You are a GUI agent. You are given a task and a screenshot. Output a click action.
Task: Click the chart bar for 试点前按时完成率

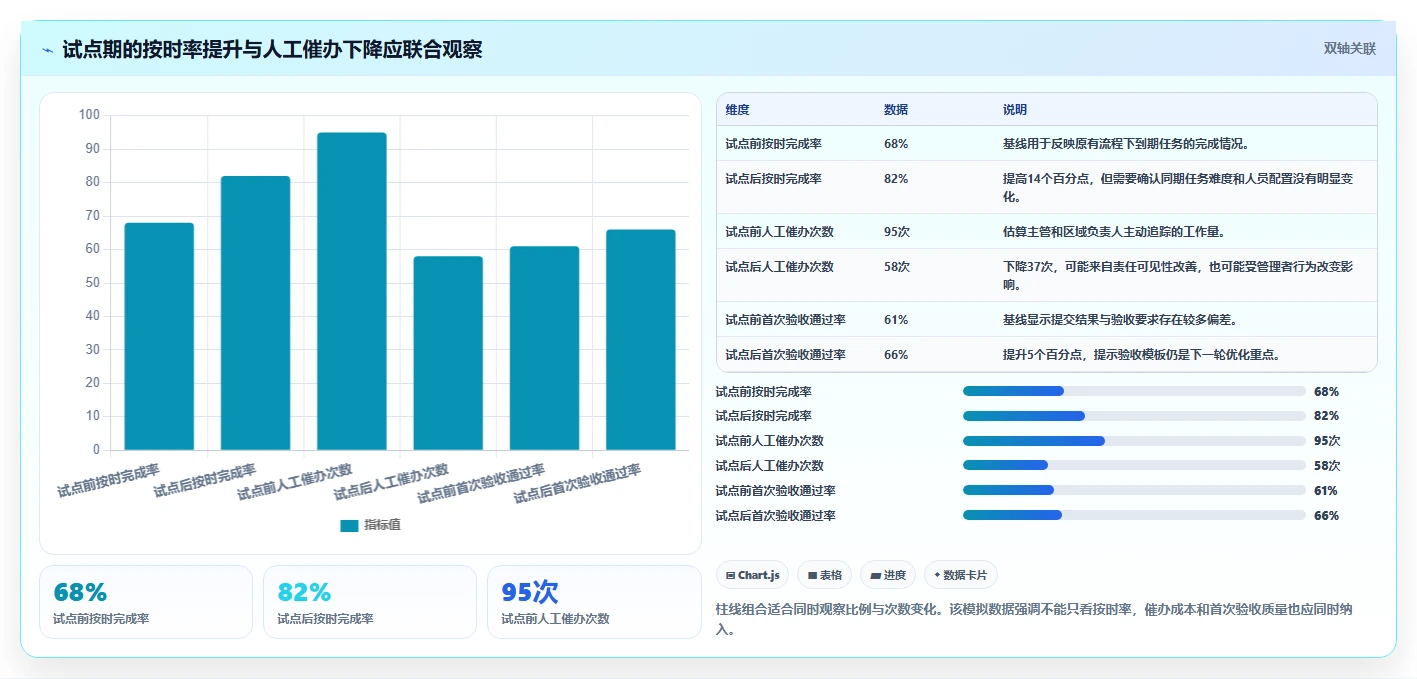click(159, 336)
